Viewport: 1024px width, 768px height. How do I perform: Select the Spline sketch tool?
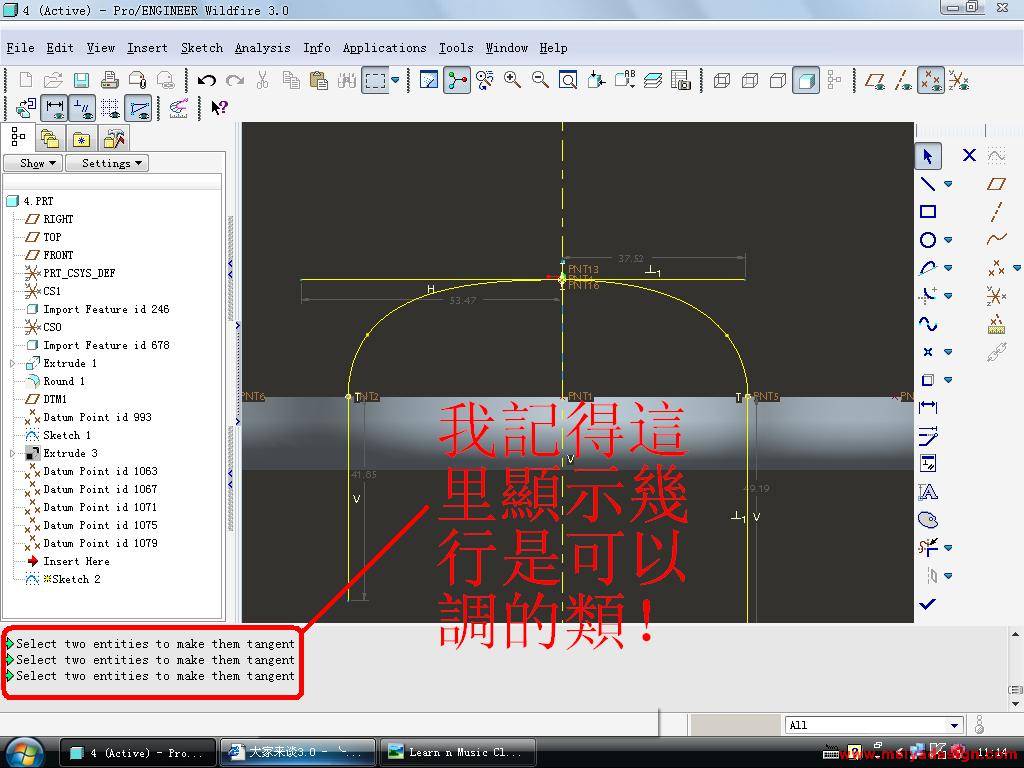click(x=927, y=323)
